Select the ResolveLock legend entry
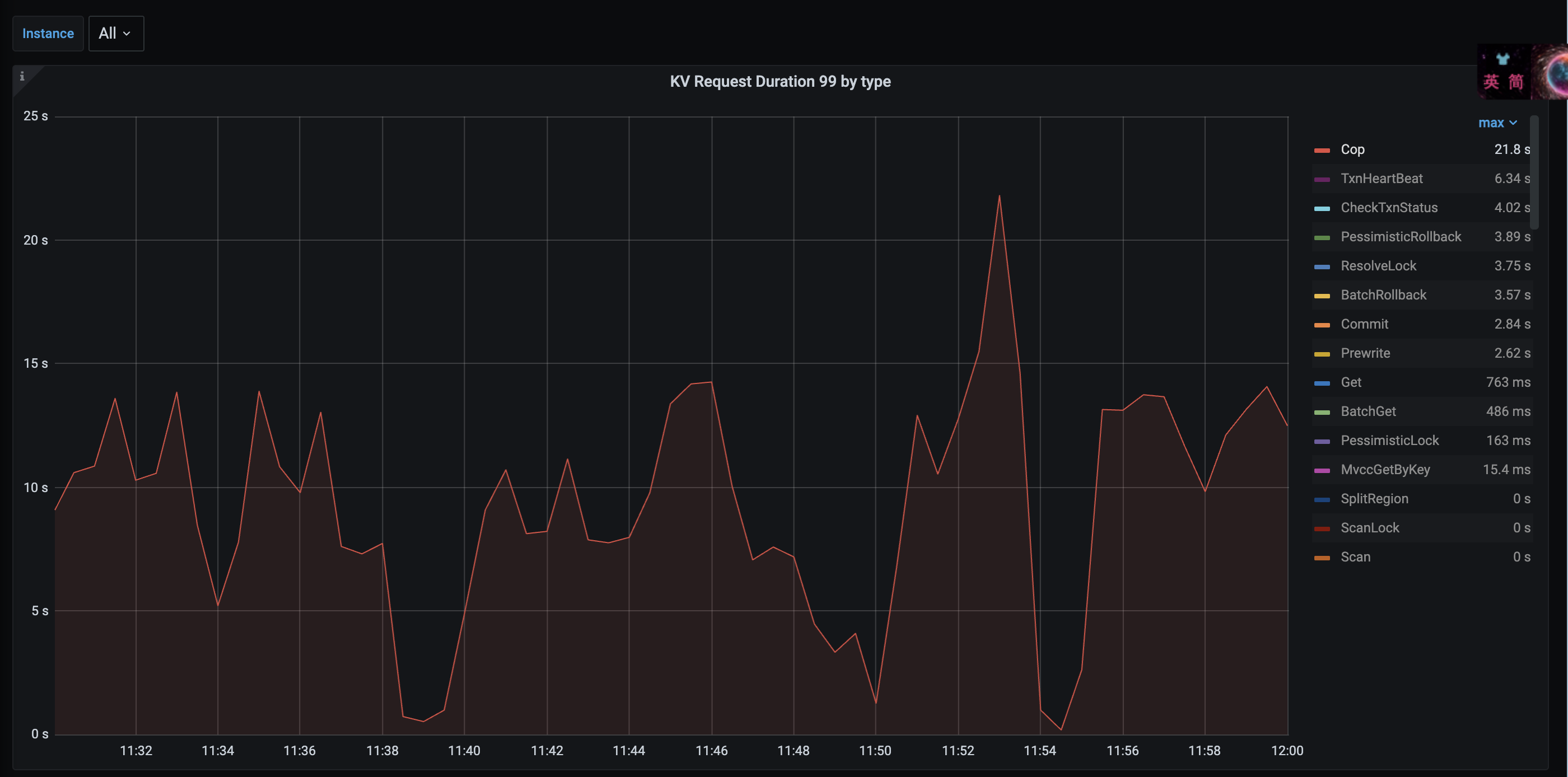The image size is (1568, 777). 1378,266
